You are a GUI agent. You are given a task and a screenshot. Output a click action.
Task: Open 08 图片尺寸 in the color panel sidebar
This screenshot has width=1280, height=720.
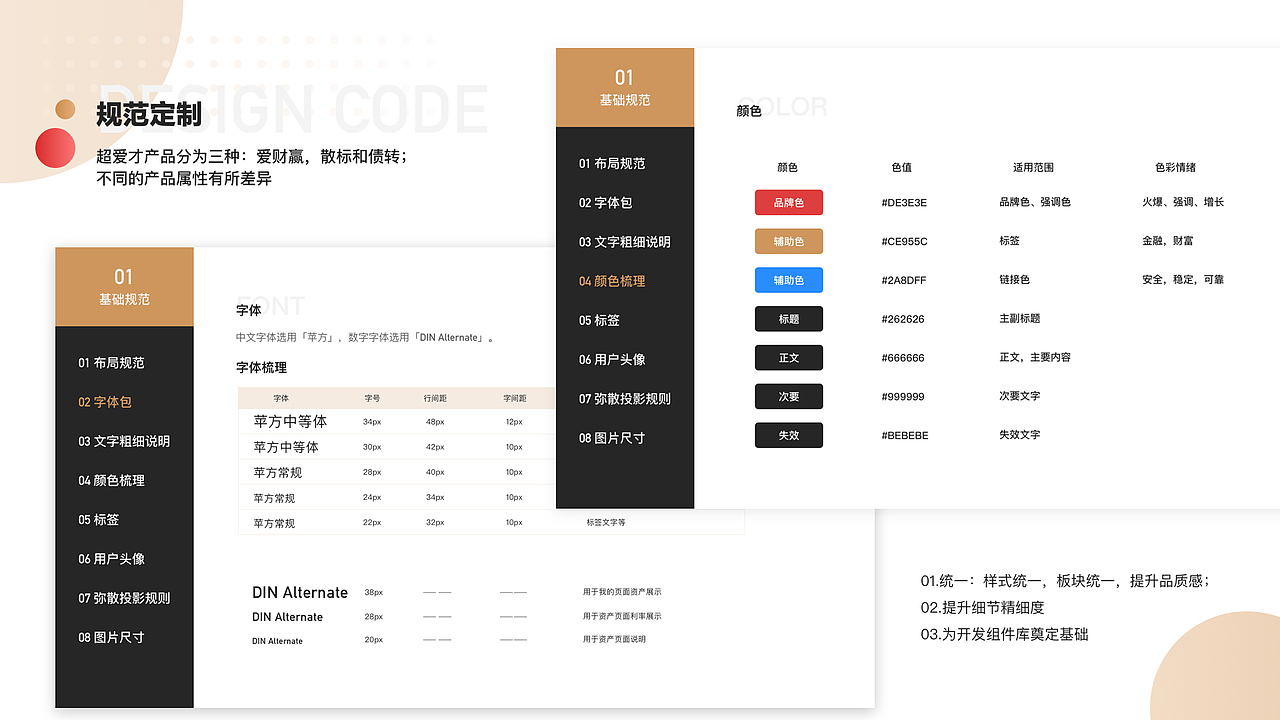tap(611, 438)
